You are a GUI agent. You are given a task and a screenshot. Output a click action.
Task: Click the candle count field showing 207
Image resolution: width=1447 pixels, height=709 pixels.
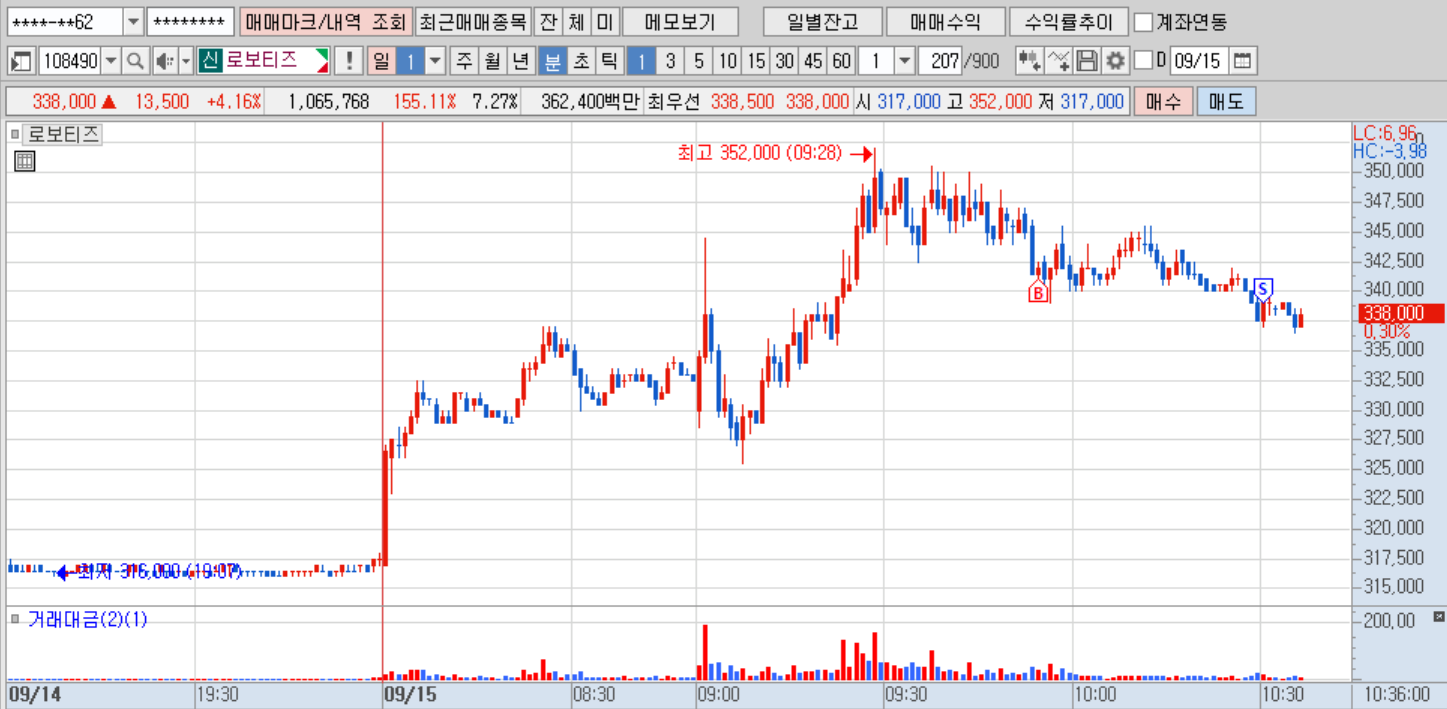pos(940,61)
